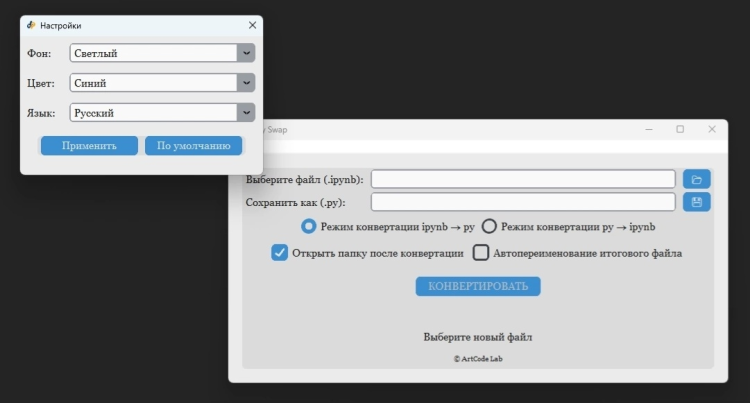Click the Настройки window title text
This screenshot has width=750, height=403.
click(61, 26)
